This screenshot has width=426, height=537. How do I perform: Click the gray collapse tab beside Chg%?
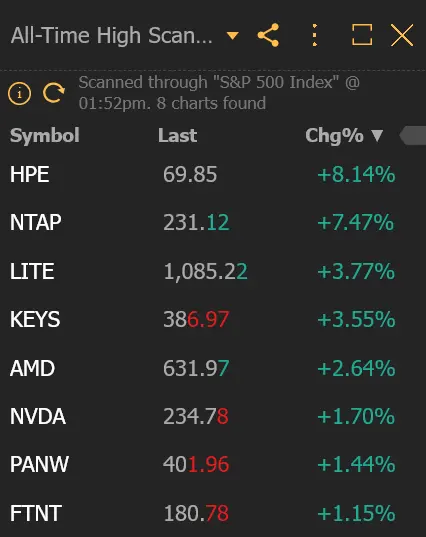[413, 136]
